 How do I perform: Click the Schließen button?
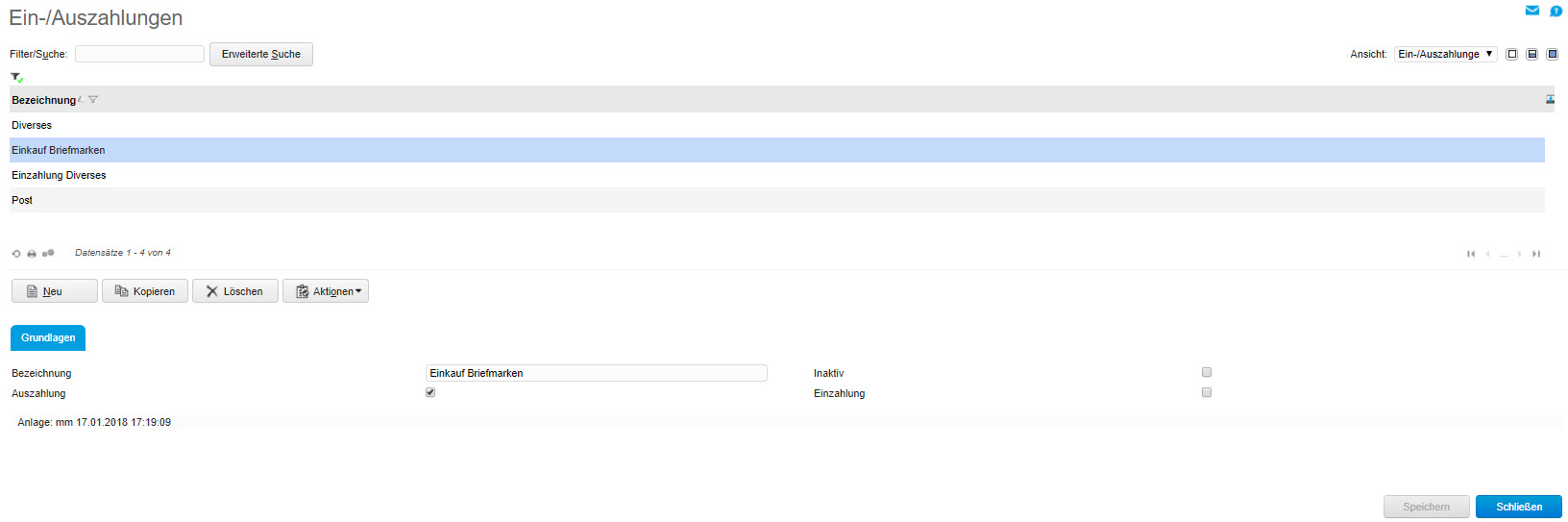pyautogui.click(x=1518, y=507)
